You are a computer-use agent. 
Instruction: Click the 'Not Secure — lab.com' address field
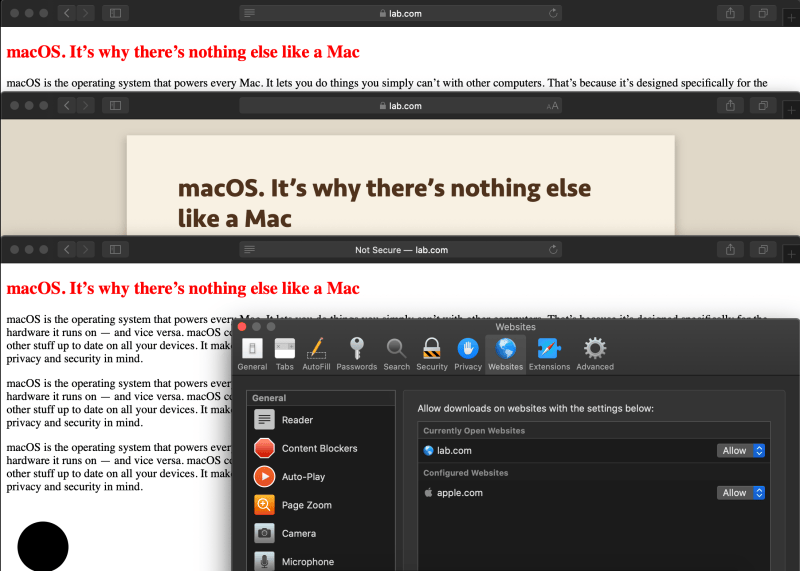click(401, 250)
